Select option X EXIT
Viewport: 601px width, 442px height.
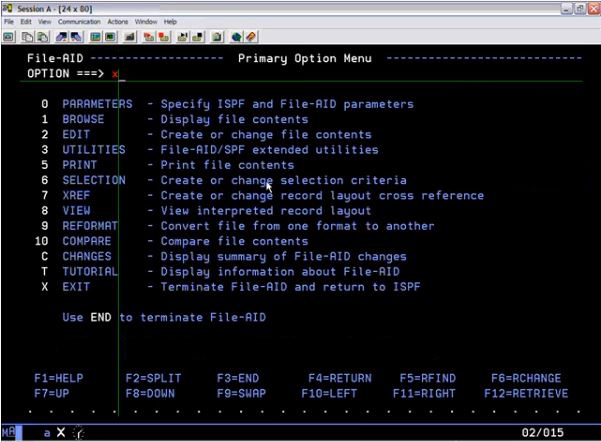pyautogui.click(x=66, y=287)
